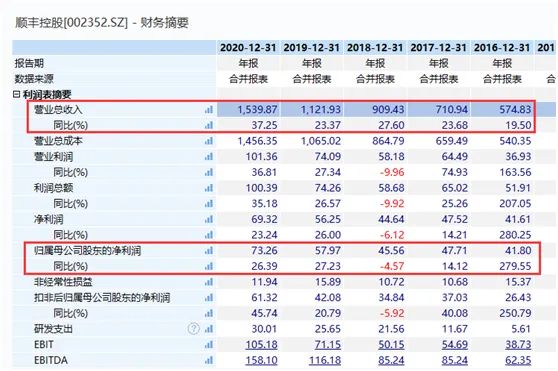The image size is (558, 371).
Task: Open chart icon for EBITDA row
Action: click(209, 360)
